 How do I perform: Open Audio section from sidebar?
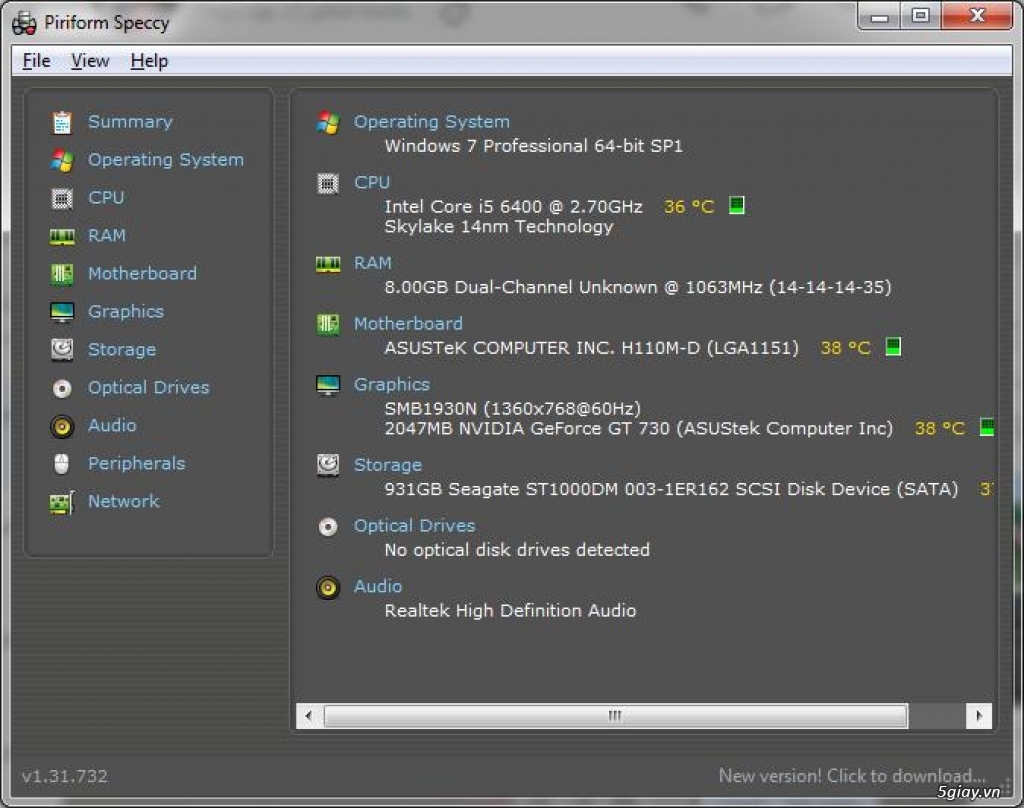[112, 425]
